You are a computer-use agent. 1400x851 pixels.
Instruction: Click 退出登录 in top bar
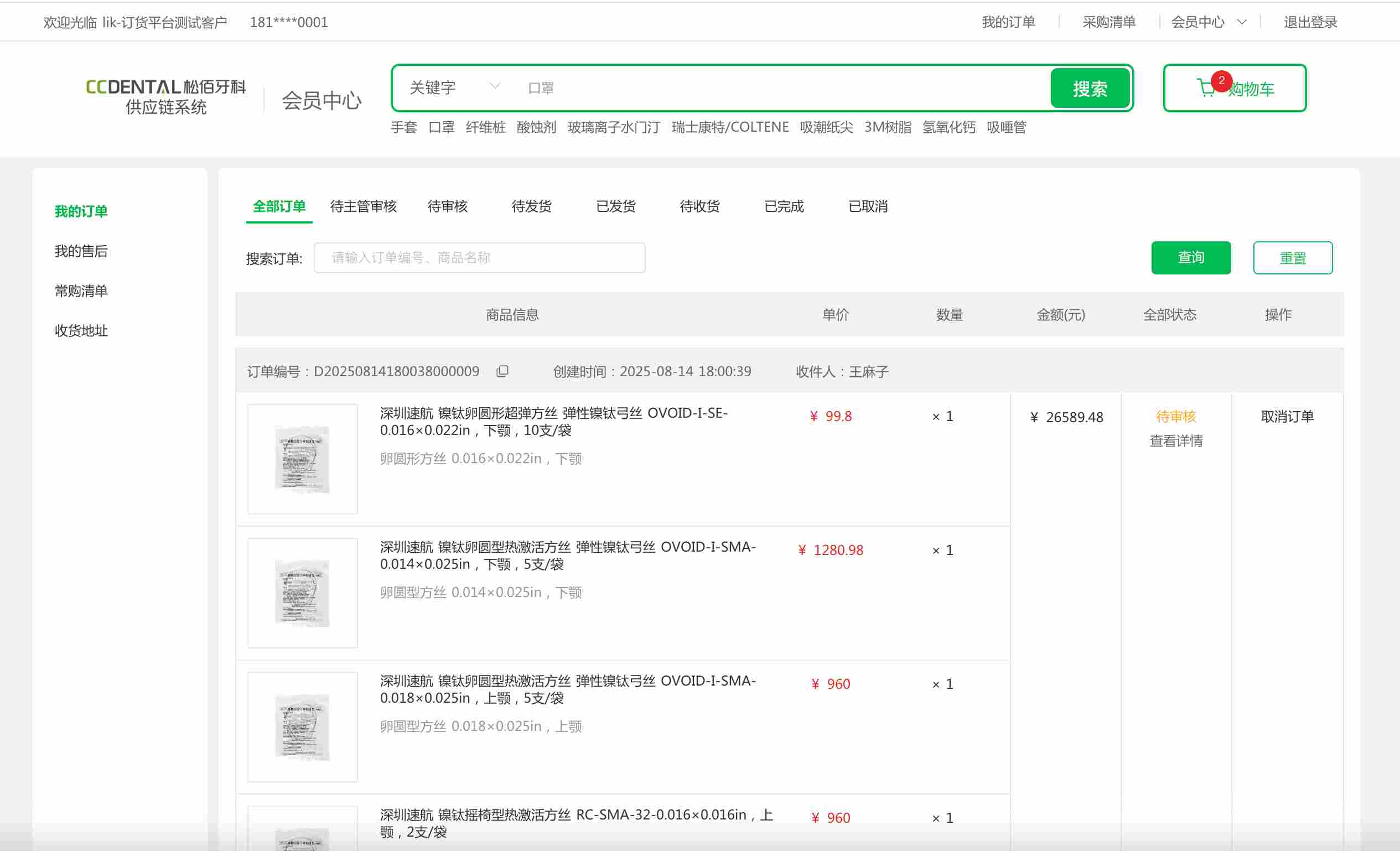point(1310,22)
